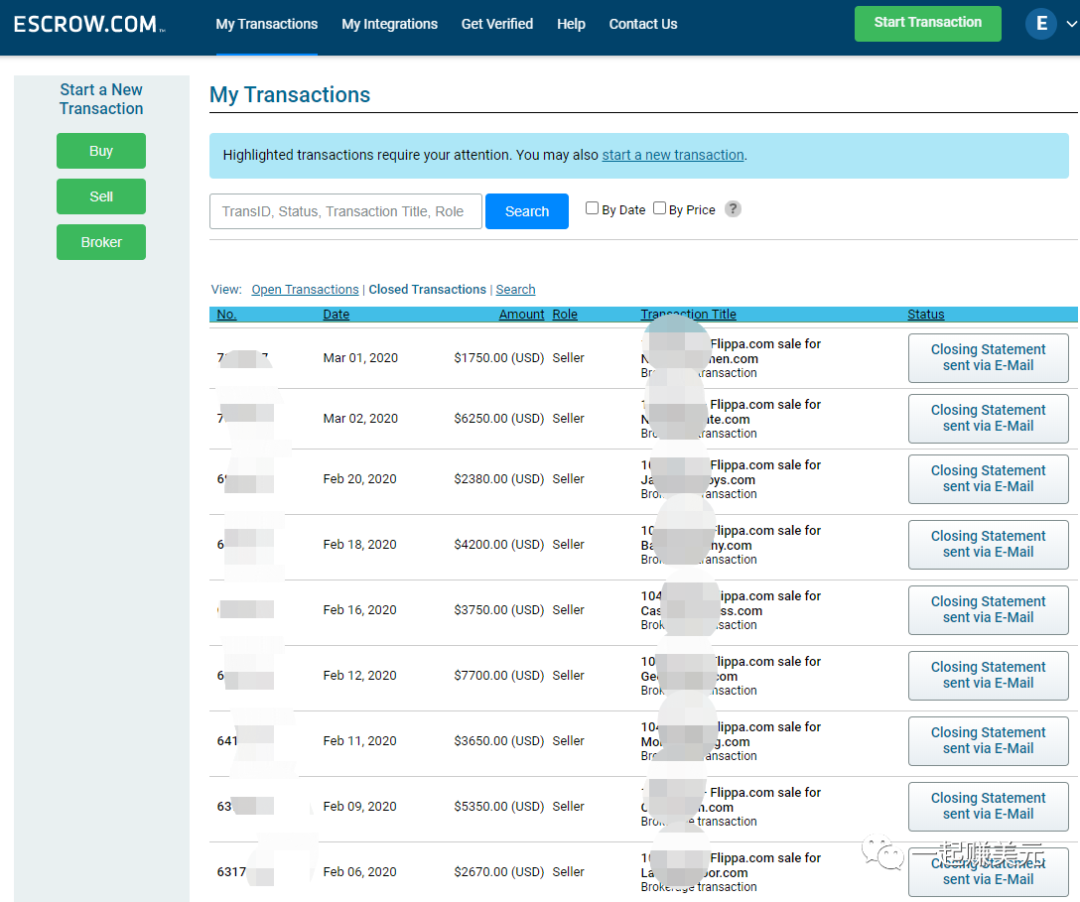Click the Broker button in sidebar
1080x902 pixels.
(x=101, y=242)
